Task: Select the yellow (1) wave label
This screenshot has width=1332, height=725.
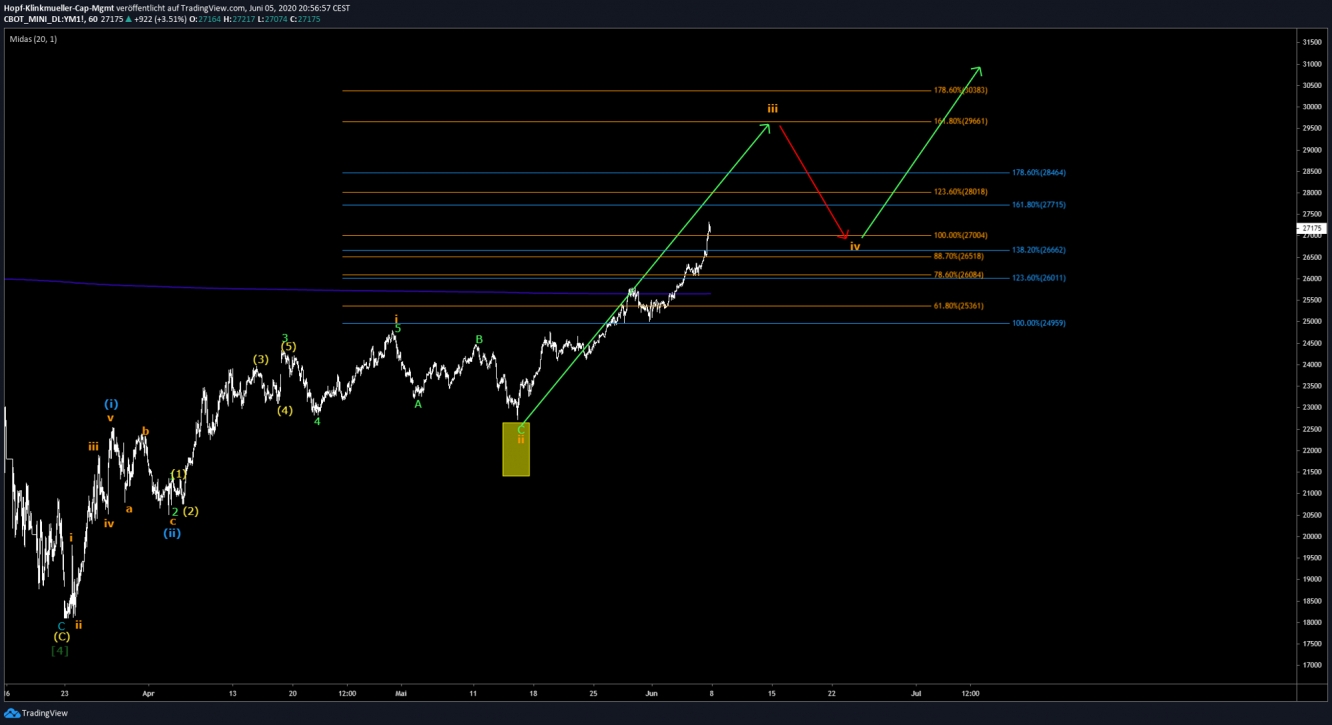Action: coord(178,474)
